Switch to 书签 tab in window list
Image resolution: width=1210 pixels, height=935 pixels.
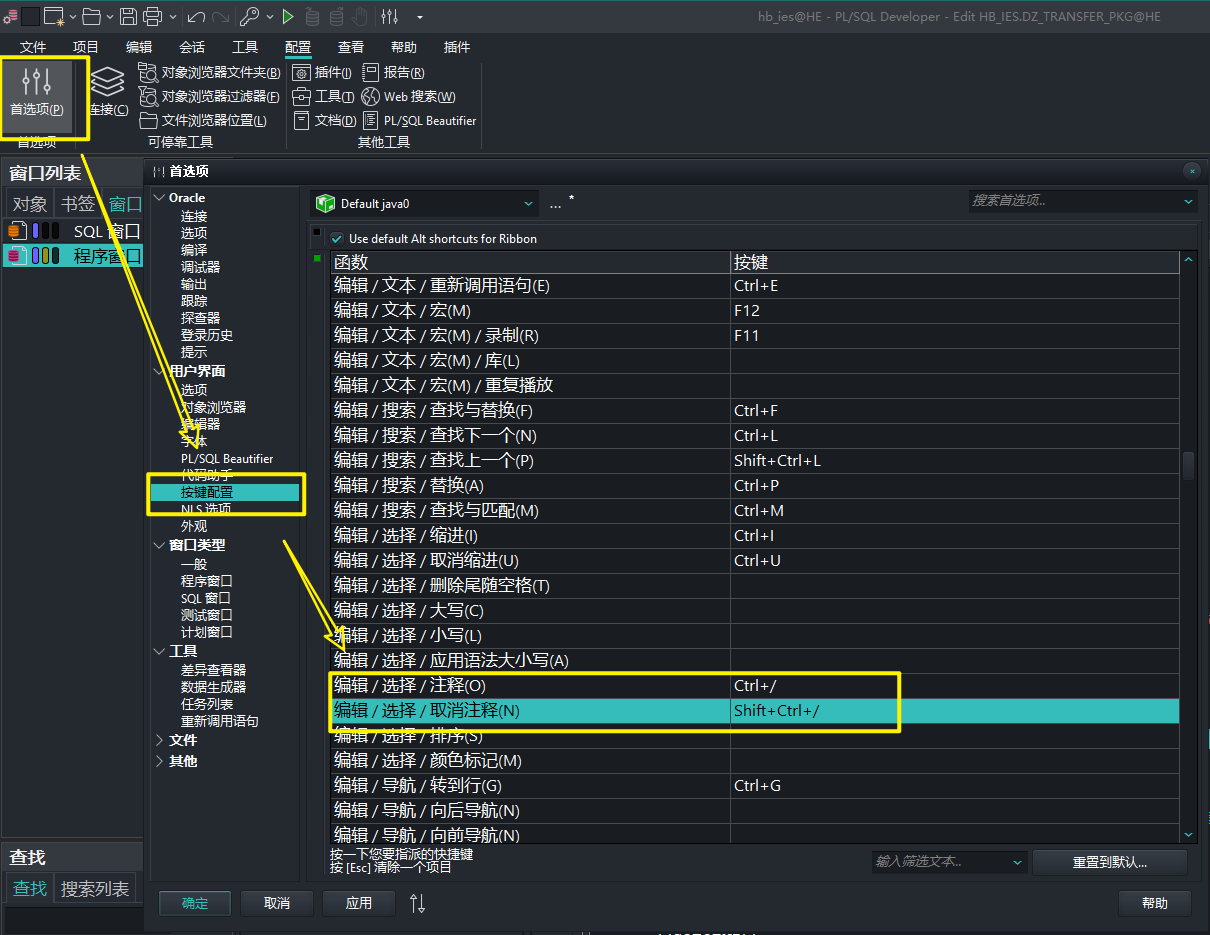click(x=78, y=204)
